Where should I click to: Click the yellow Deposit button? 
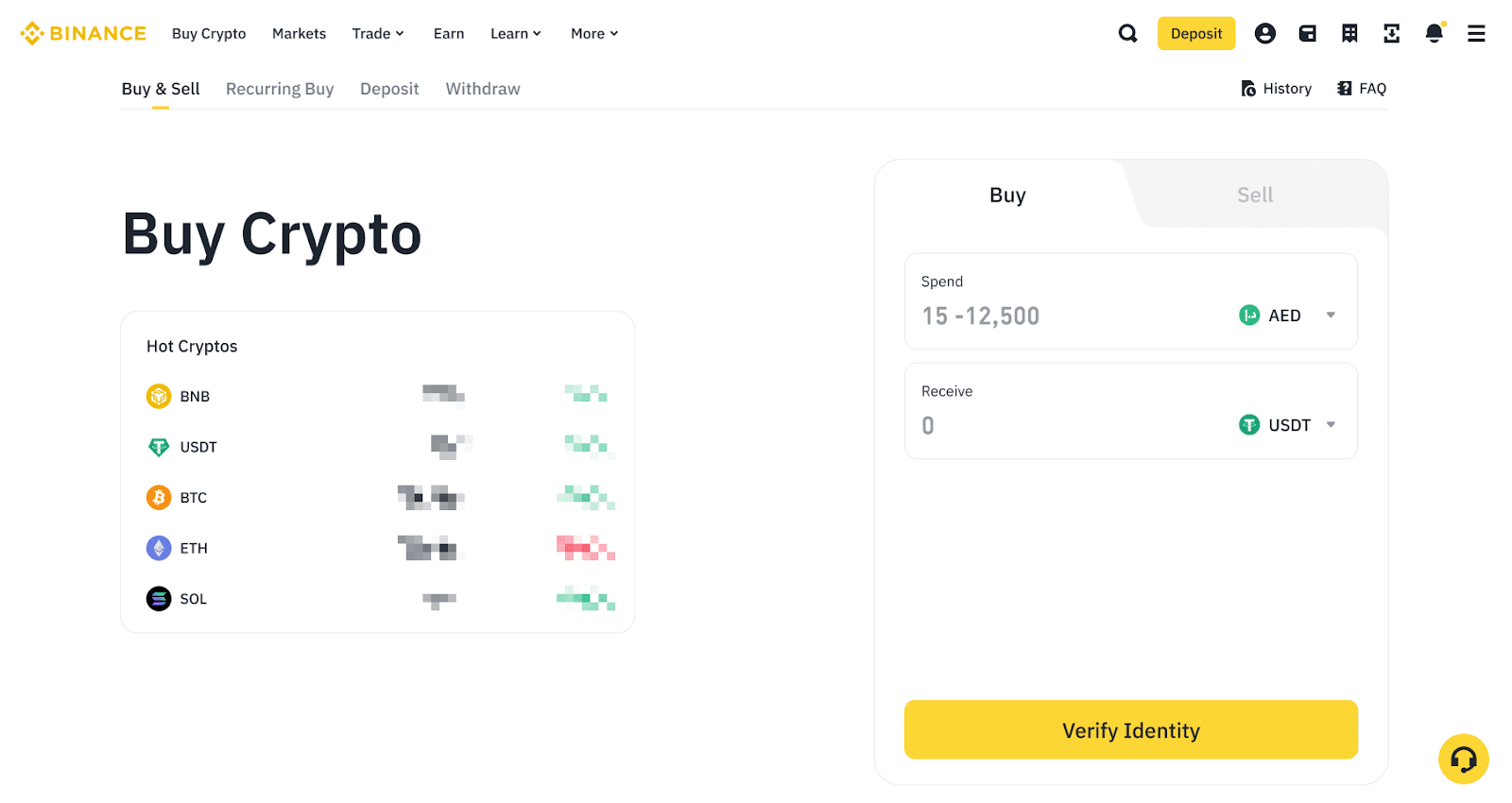(1195, 34)
